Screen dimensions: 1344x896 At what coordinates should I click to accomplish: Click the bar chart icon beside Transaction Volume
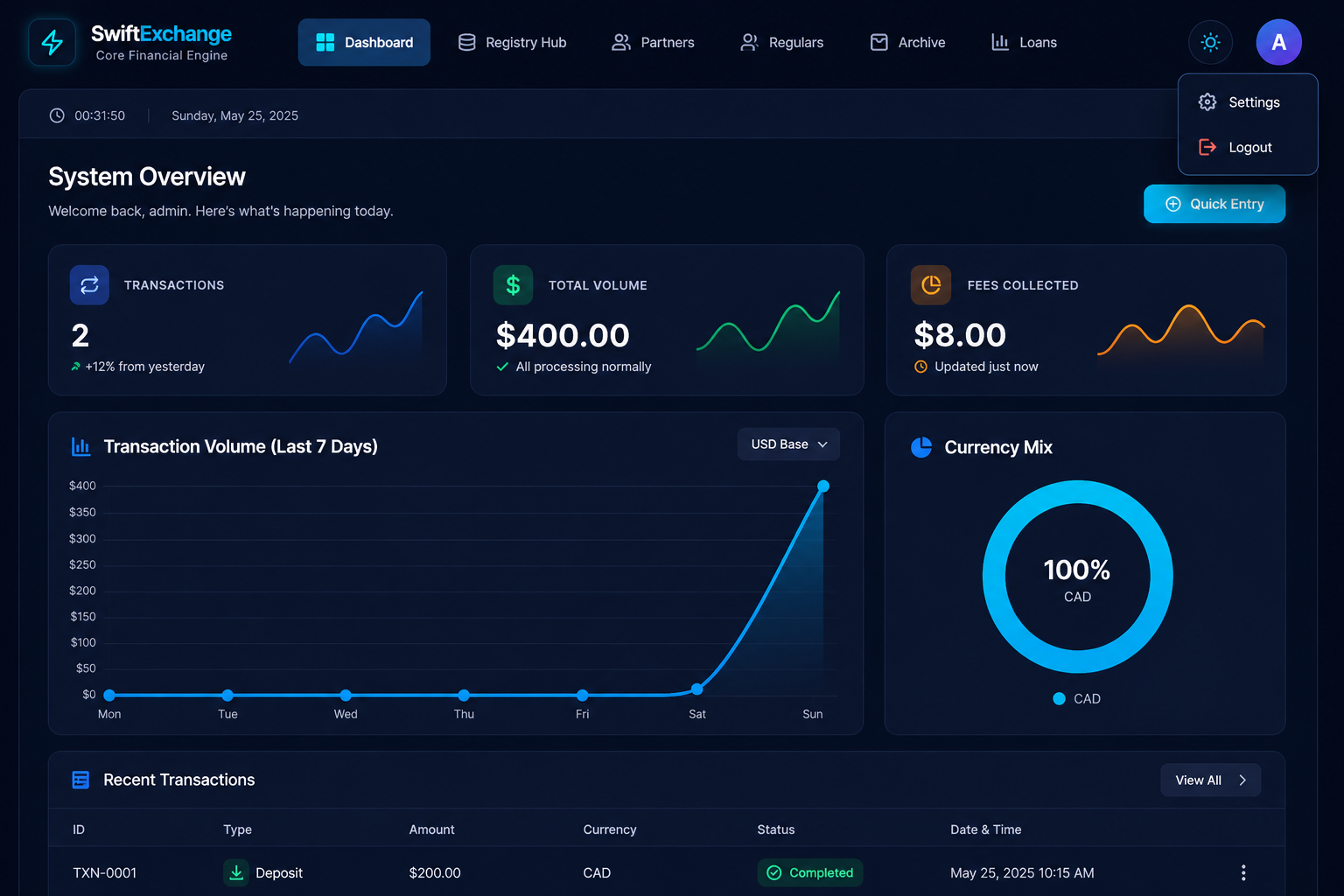(x=80, y=446)
